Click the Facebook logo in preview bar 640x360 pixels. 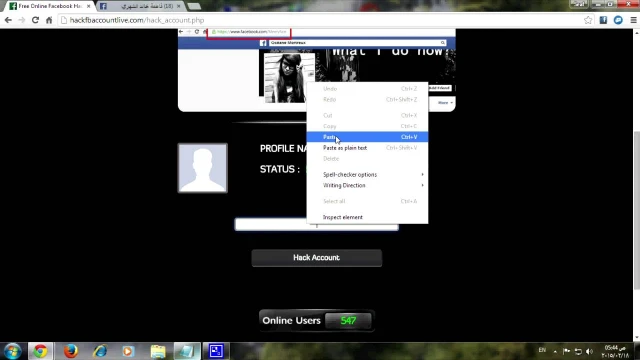pyautogui.click(x=263, y=43)
